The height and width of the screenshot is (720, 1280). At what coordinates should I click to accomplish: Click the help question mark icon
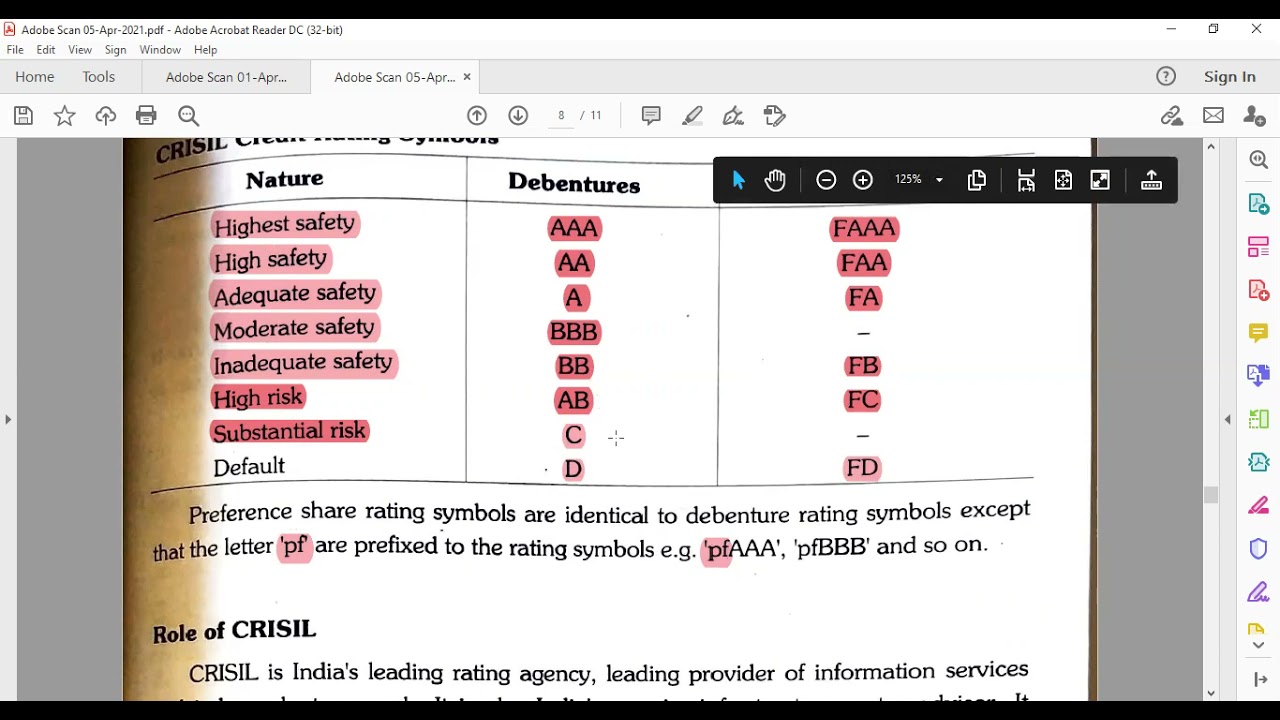tap(1166, 77)
